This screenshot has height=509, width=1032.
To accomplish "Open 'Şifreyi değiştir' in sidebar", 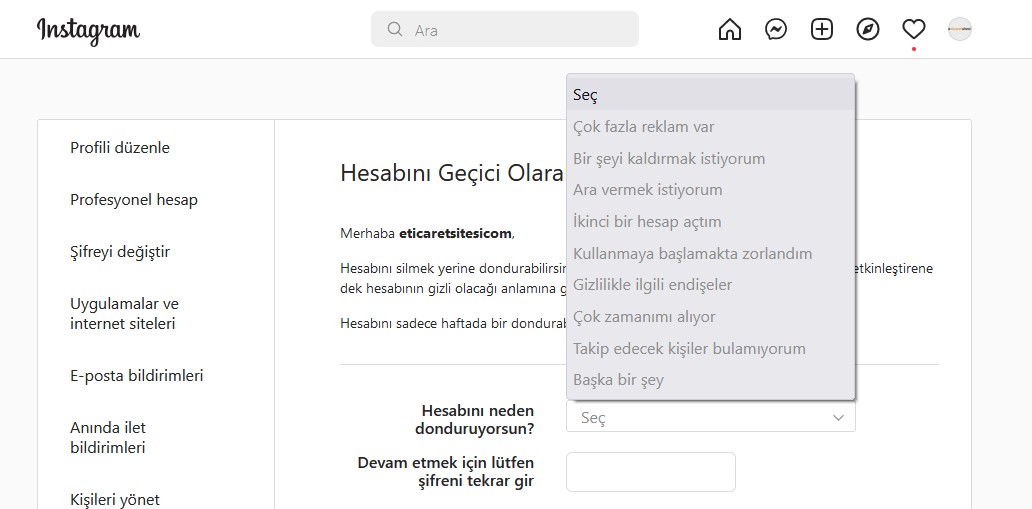I will [120, 252].
